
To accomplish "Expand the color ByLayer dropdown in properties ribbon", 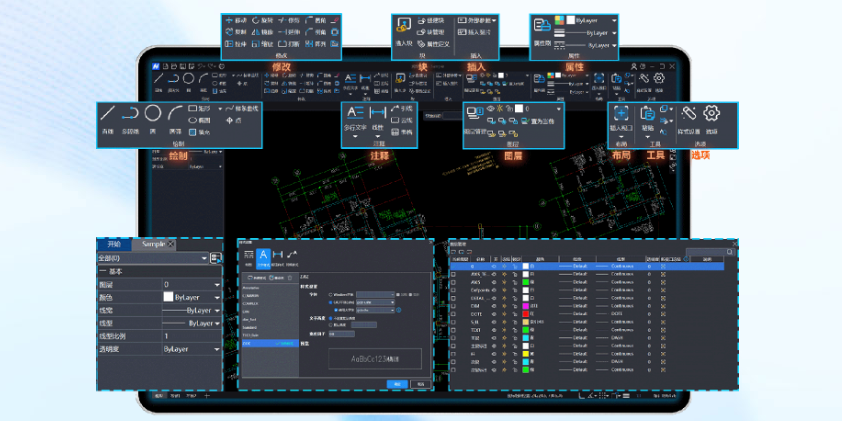I will tap(612, 19).
